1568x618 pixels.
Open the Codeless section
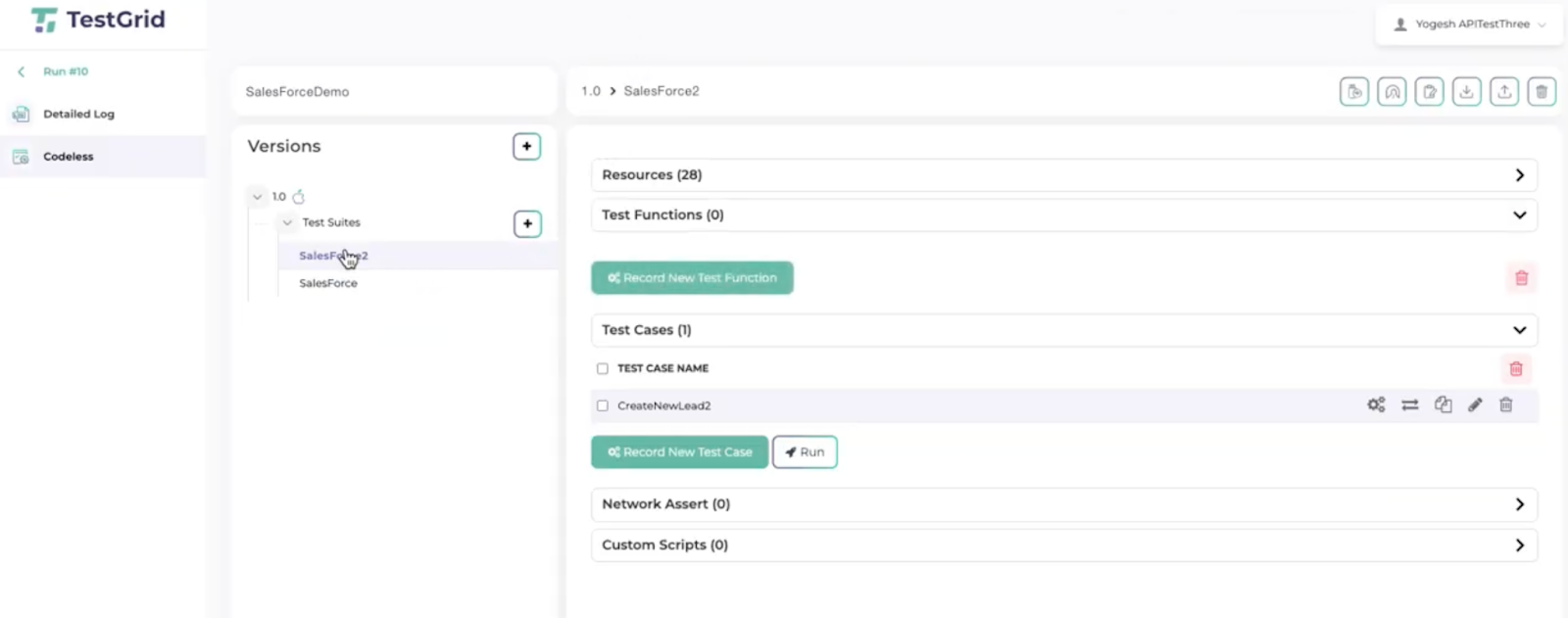tap(69, 157)
